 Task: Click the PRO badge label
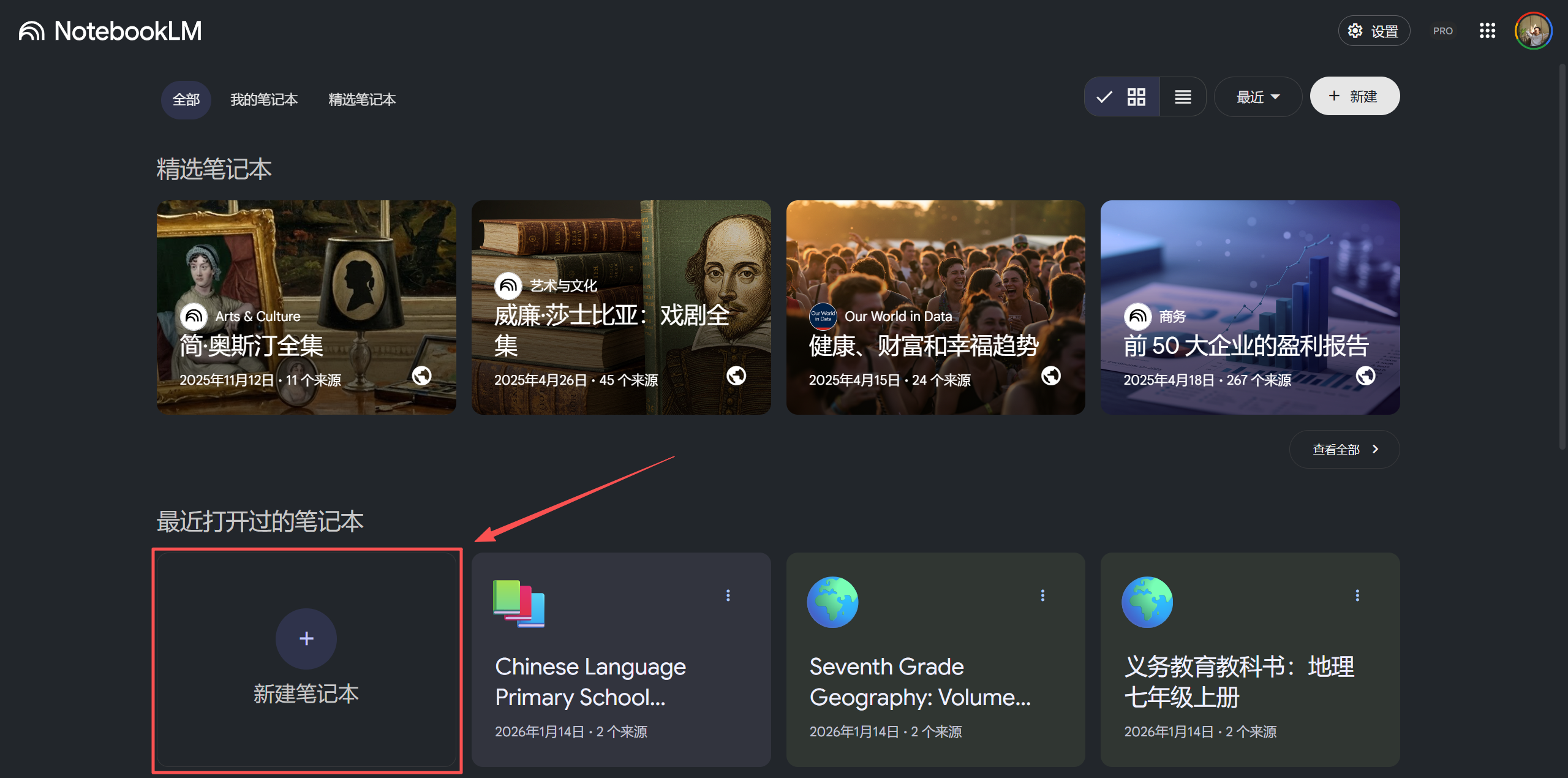(1443, 31)
